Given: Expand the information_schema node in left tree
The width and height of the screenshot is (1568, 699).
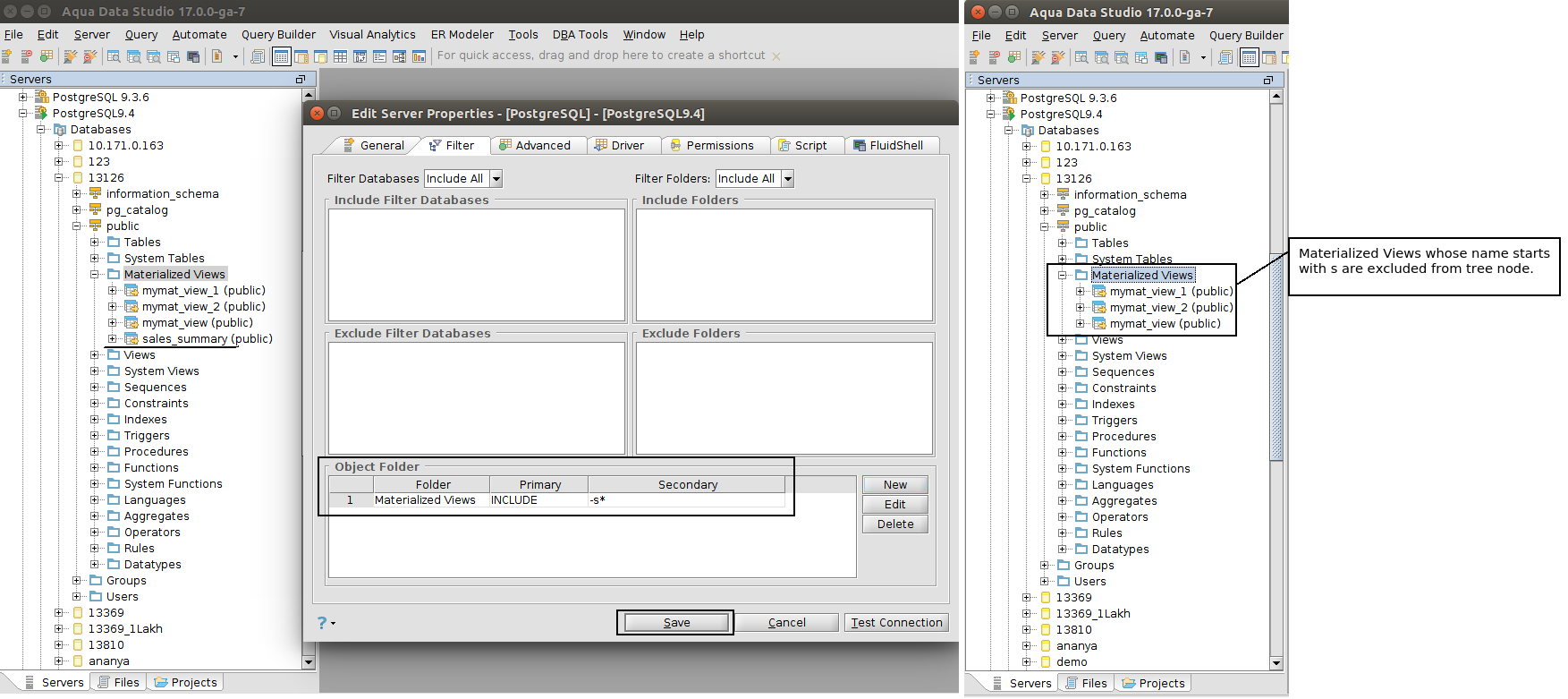Looking at the screenshot, I should pos(77,194).
